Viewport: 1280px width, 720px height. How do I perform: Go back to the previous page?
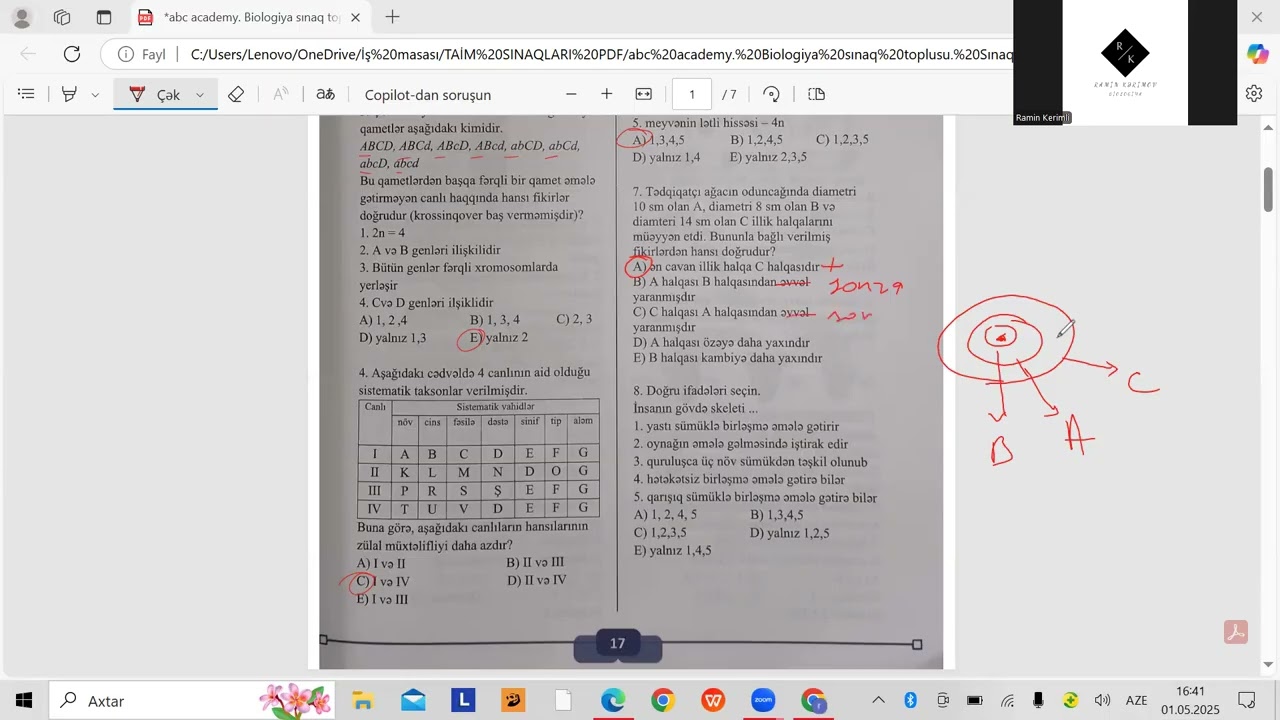tap(28, 54)
